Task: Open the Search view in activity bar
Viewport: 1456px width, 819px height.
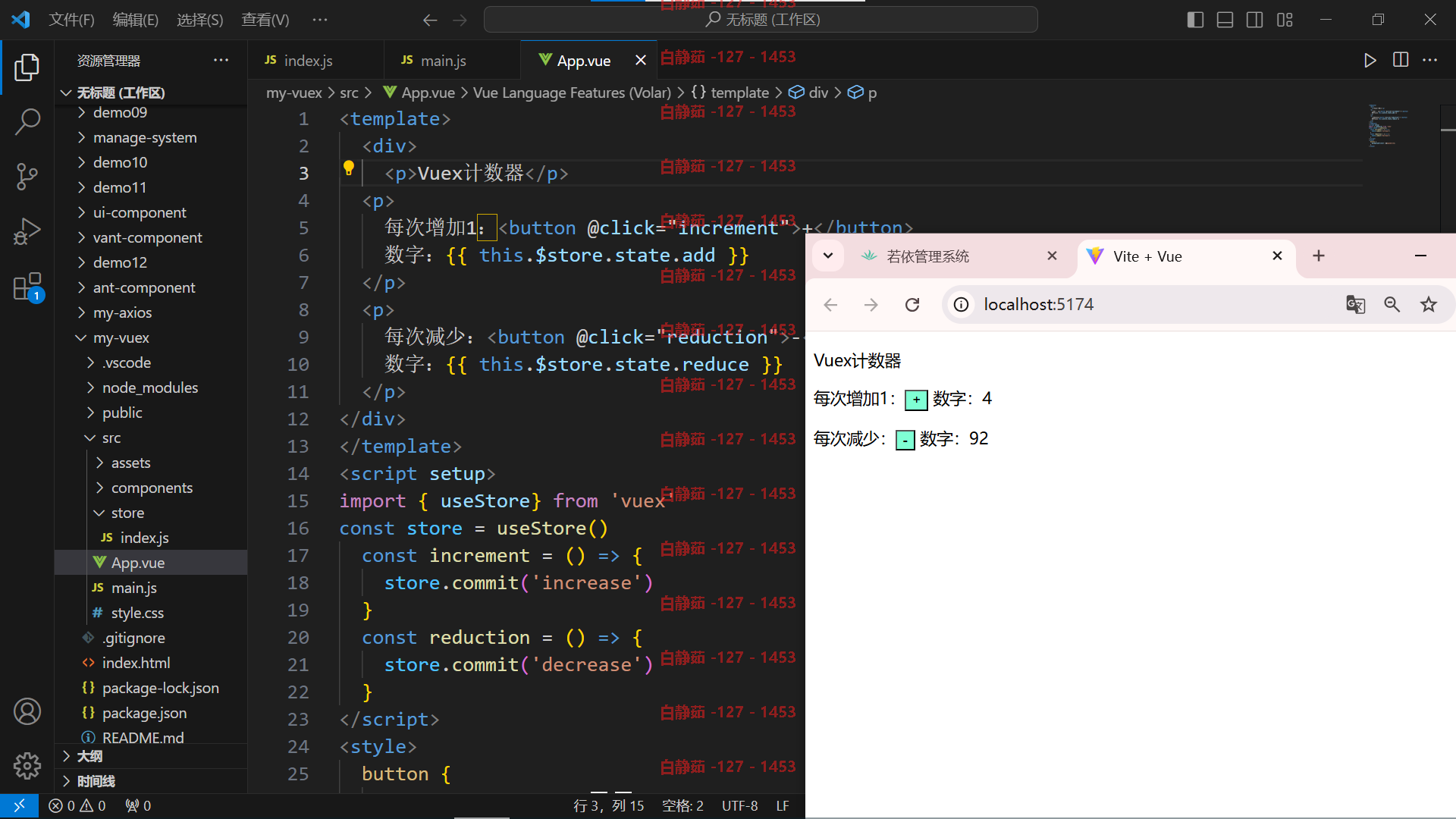Action: pyautogui.click(x=27, y=121)
